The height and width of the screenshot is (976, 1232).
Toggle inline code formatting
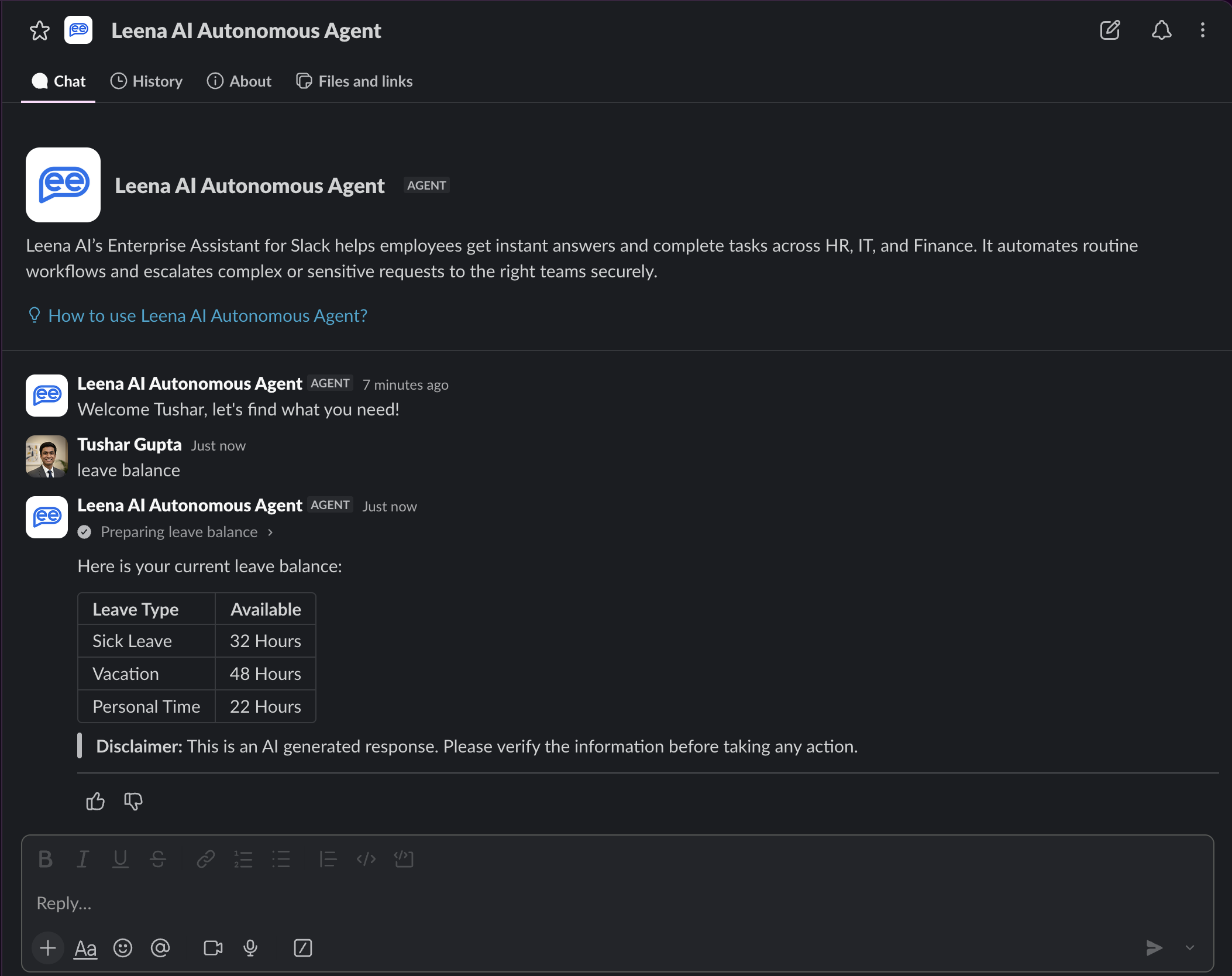click(366, 859)
